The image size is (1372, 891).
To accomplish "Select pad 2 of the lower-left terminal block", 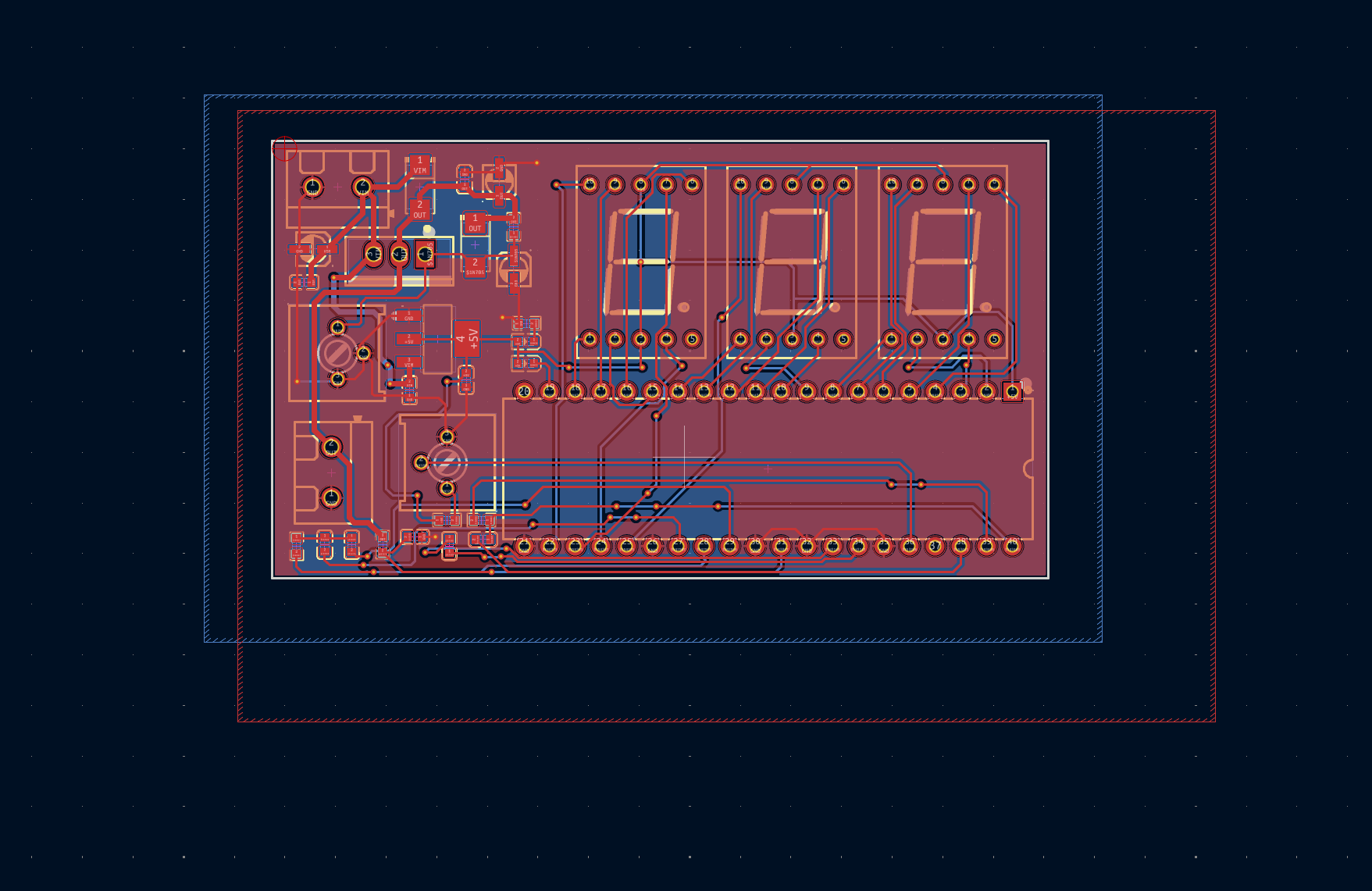I will point(331,447).
